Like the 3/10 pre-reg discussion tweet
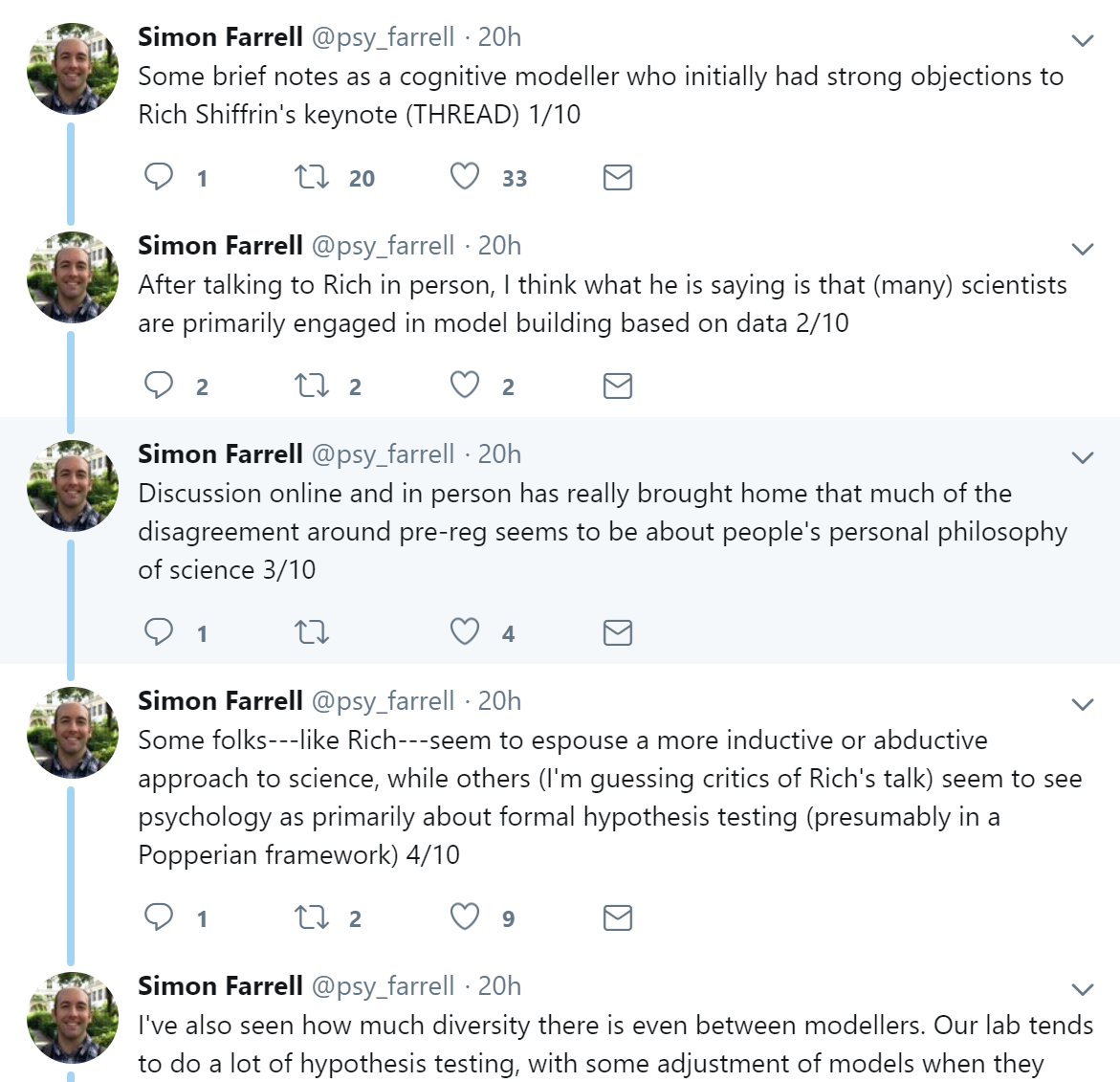Screen dimensions: 1120x1082 click(465, 632)
